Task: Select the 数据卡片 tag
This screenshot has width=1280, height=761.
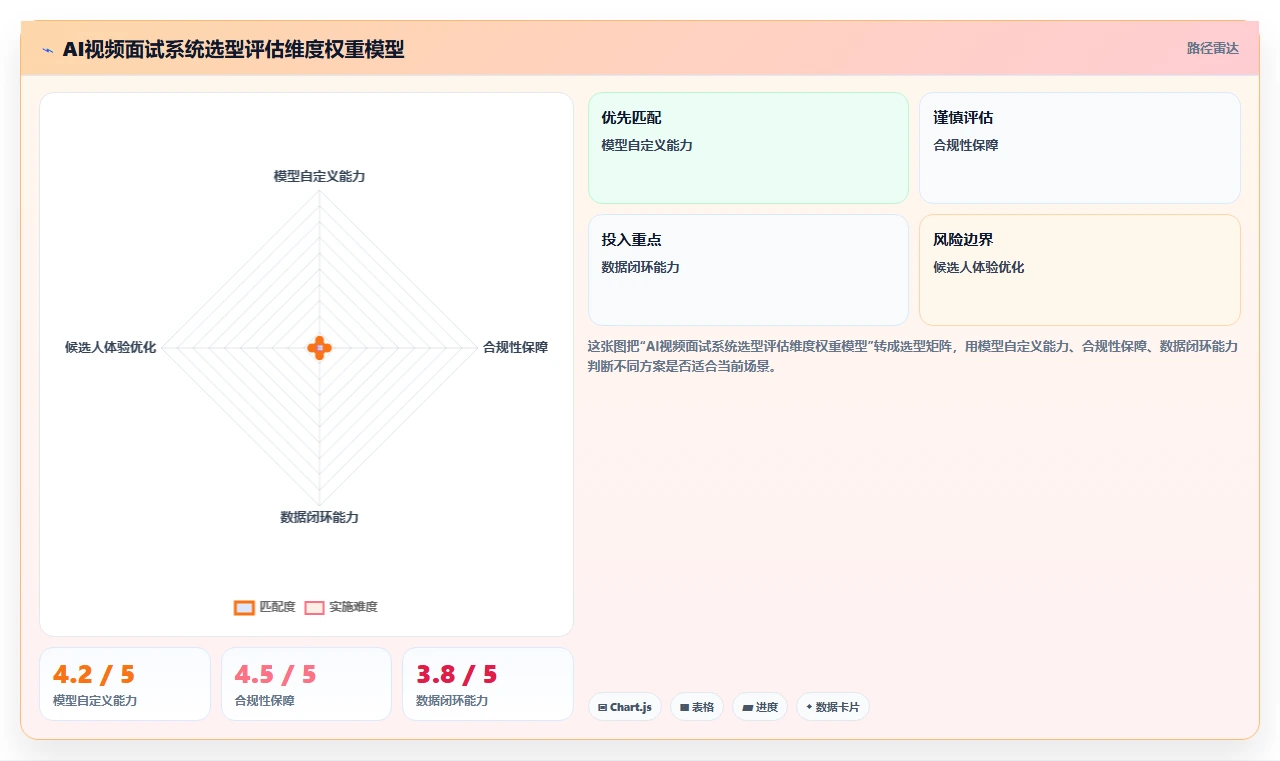Action: click(x=832, y=707)
